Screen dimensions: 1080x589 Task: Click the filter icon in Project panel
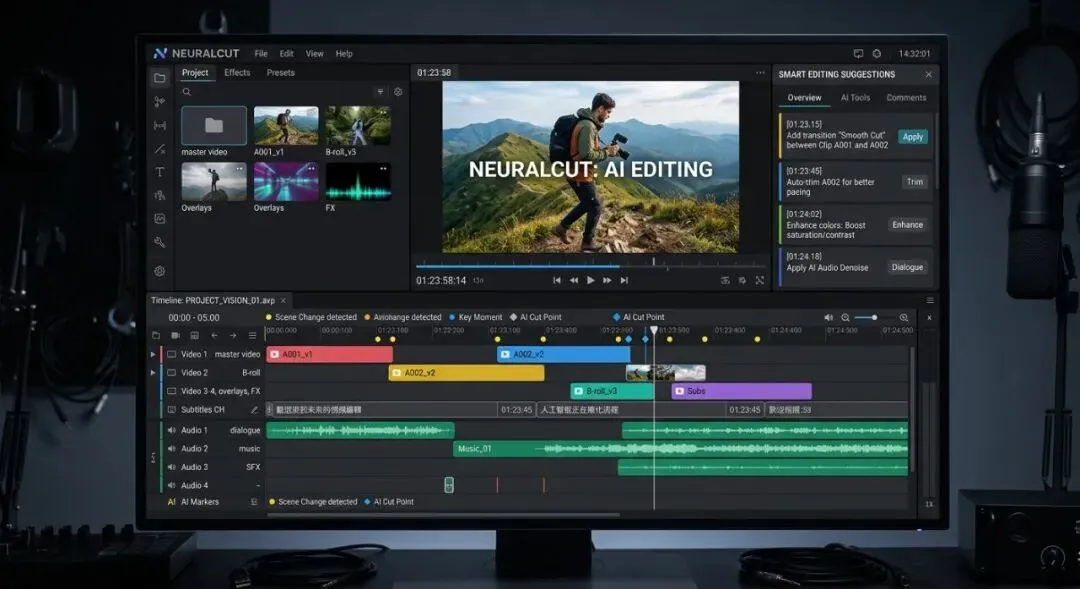click(380, 92)
